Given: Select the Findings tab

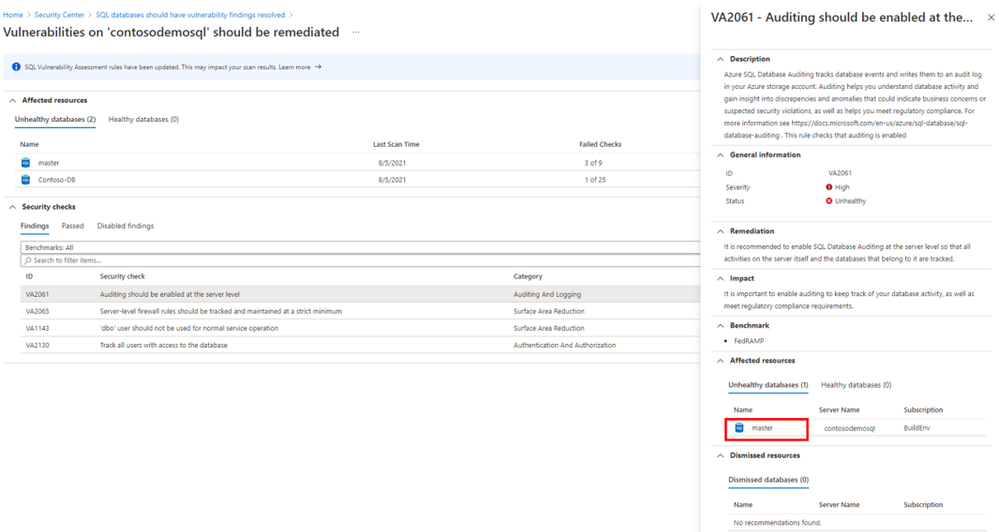Looking at the screenshot, I should tap(34, 226).
